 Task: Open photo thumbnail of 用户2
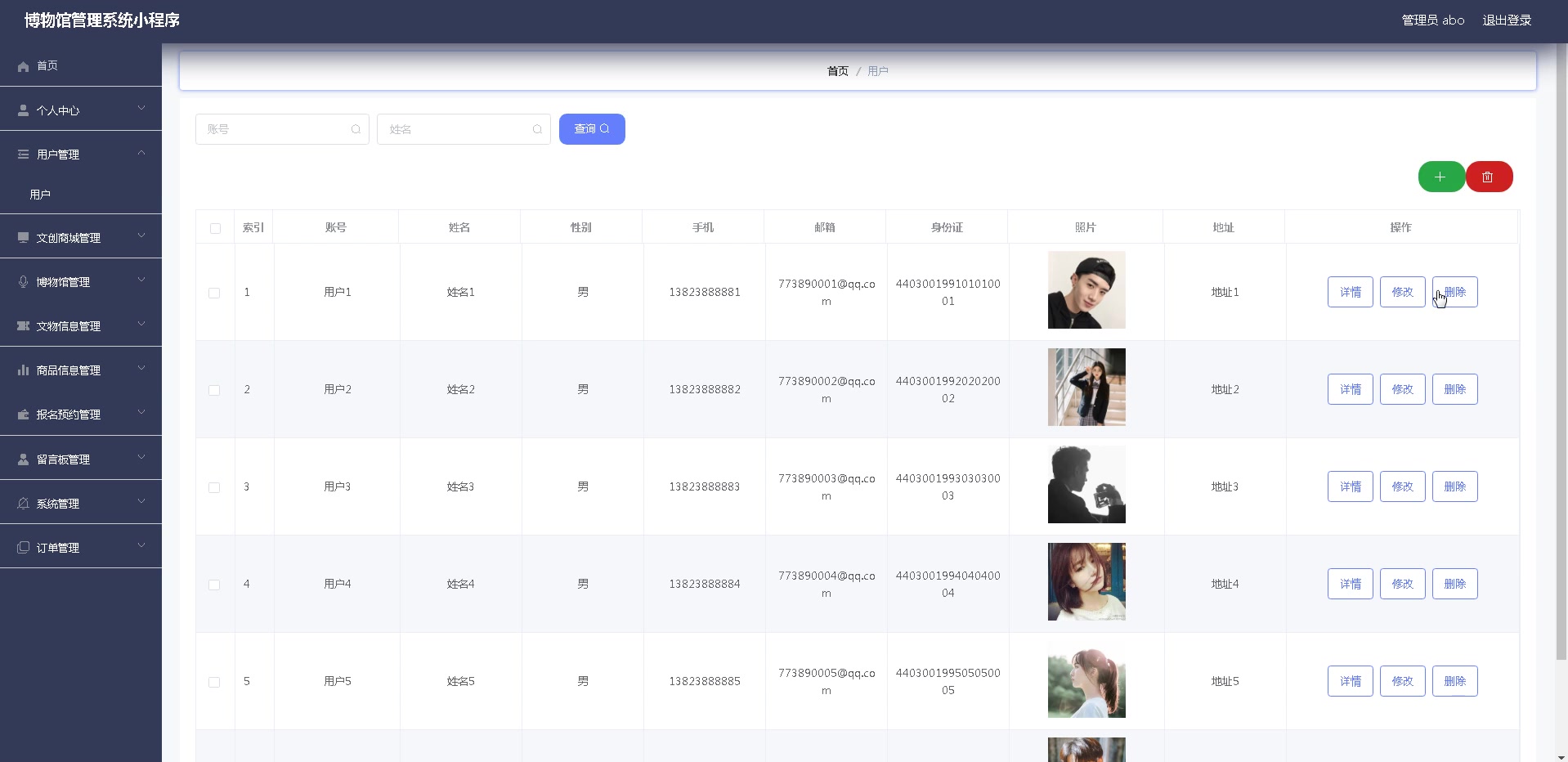(1086, 388)
